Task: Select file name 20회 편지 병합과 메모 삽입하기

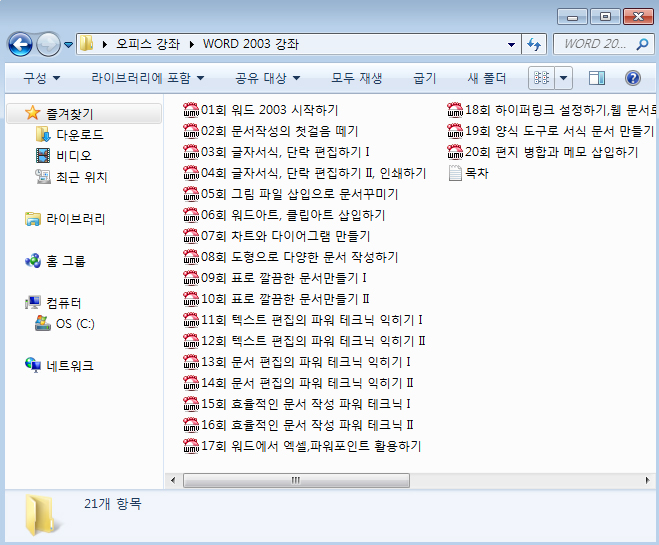Action: point(551,152)
